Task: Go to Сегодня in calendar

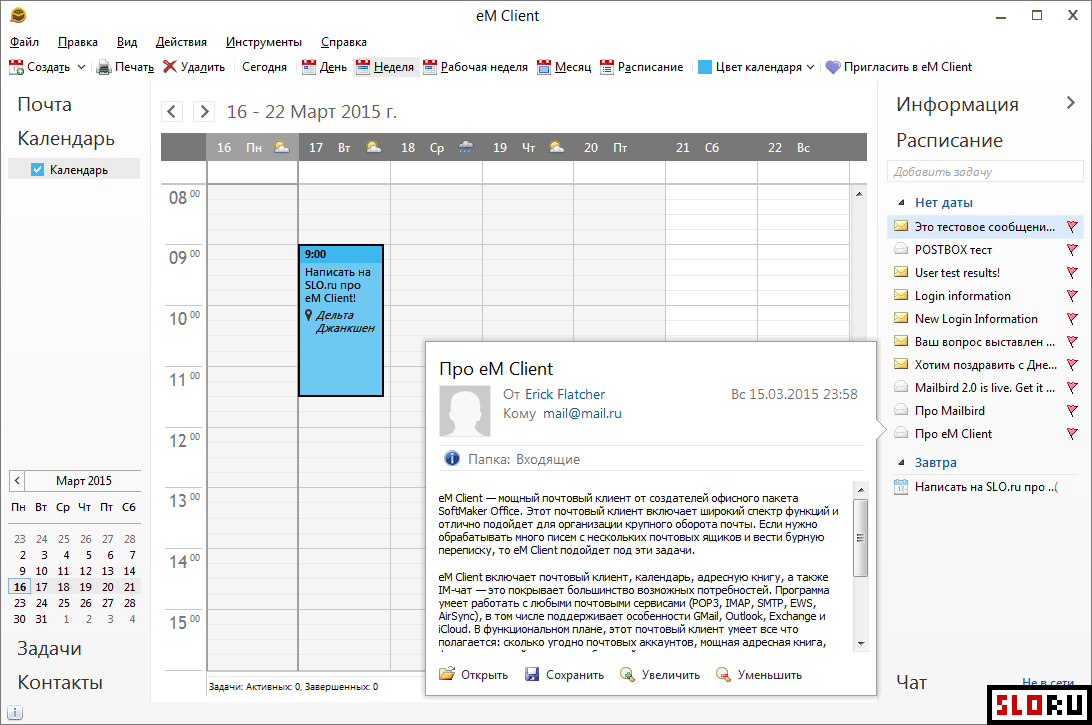Action: 264,67
